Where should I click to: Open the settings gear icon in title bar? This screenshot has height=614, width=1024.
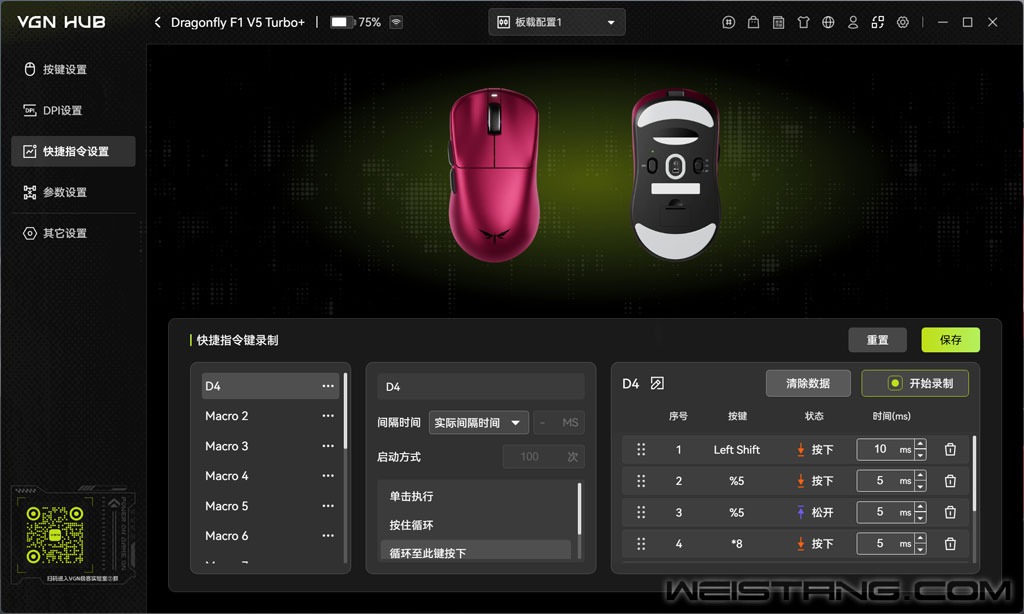click(903, 22)
